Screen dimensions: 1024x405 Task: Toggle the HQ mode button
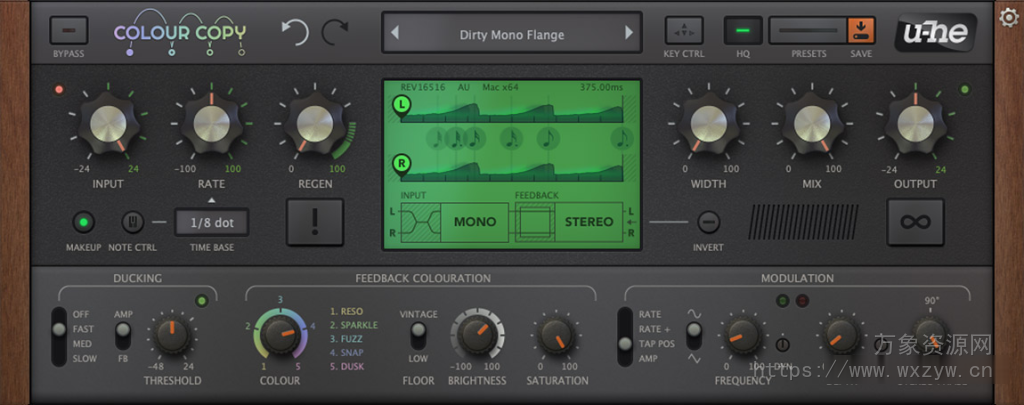(x=743, y=30)
